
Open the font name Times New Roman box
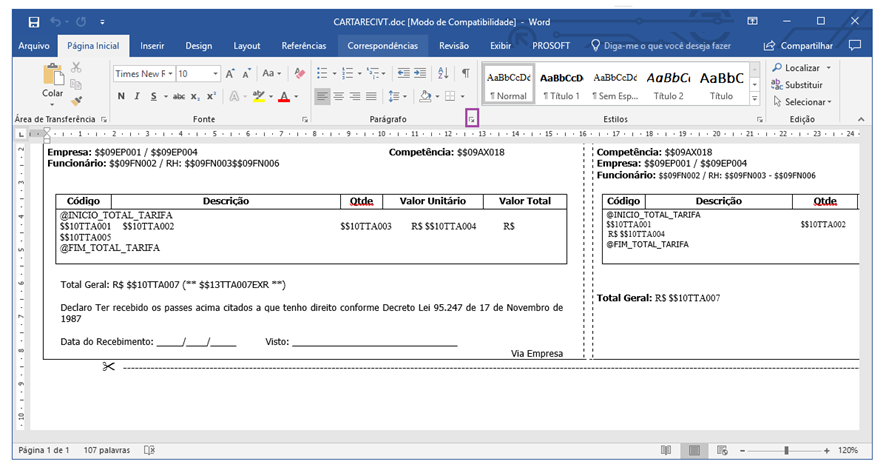(x=144, y=73)
